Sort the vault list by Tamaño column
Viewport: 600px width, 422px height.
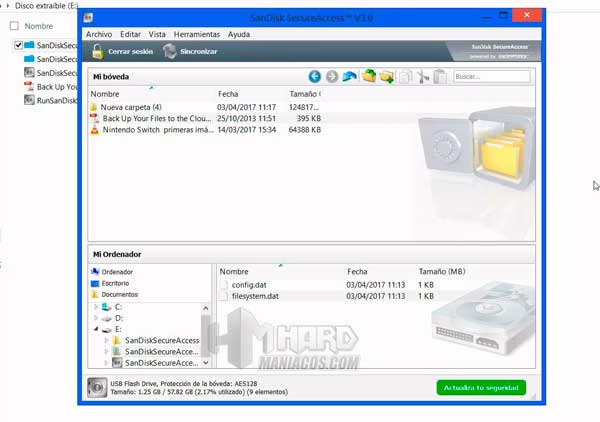(305, 94)
